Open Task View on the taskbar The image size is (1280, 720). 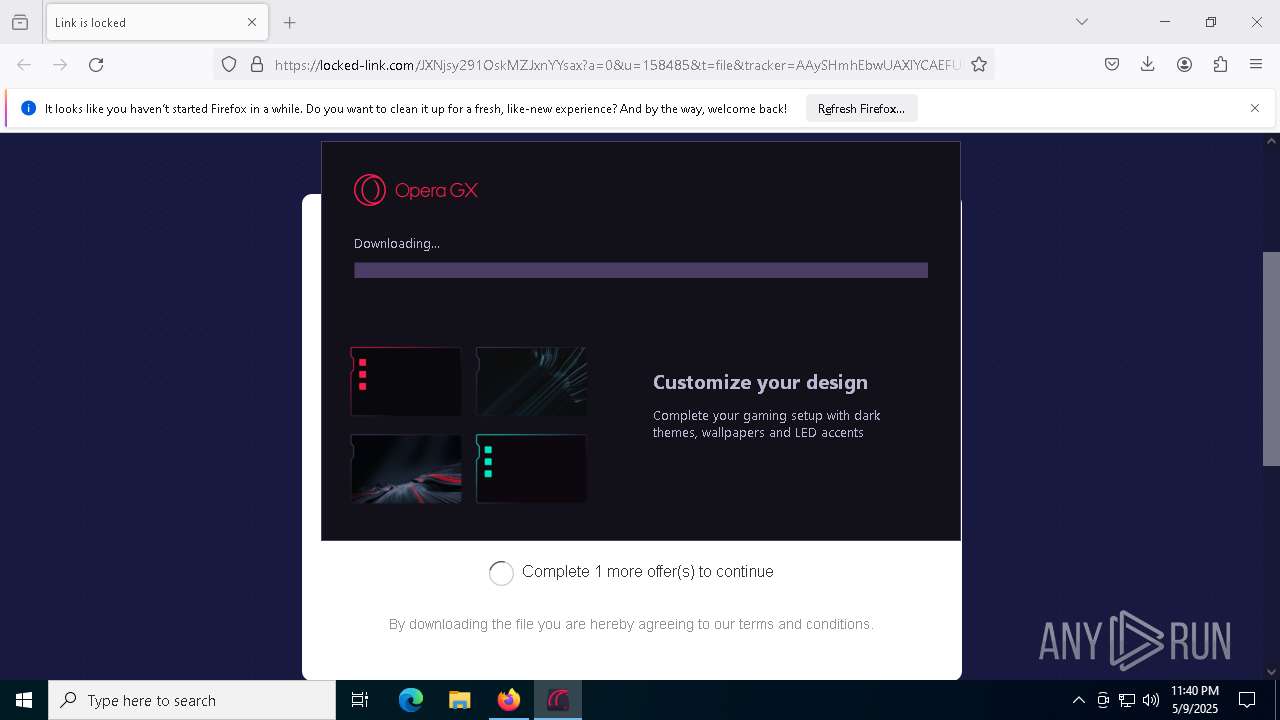(x=360, y=700)
